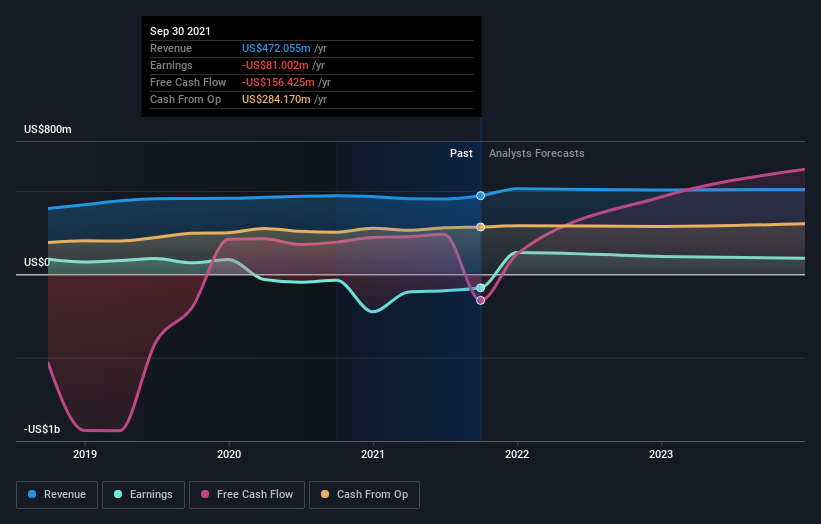
Task: Toggle the Earnings legend button
Action: (143, 495)
